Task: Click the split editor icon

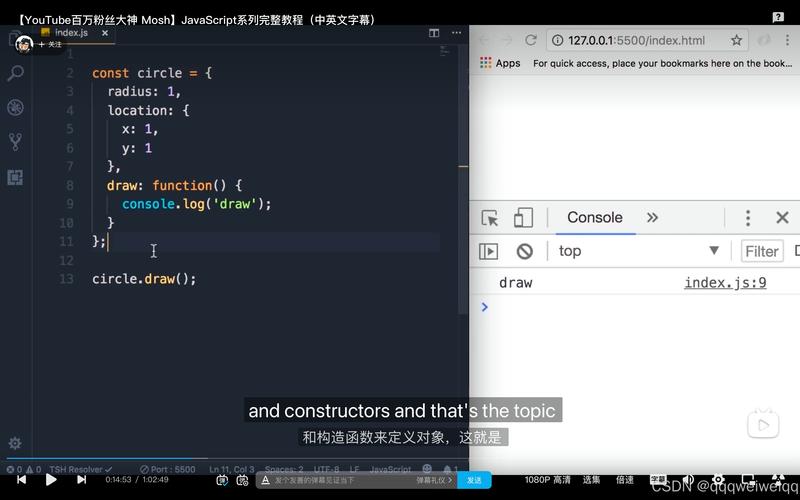Action: tap(434, 33)
